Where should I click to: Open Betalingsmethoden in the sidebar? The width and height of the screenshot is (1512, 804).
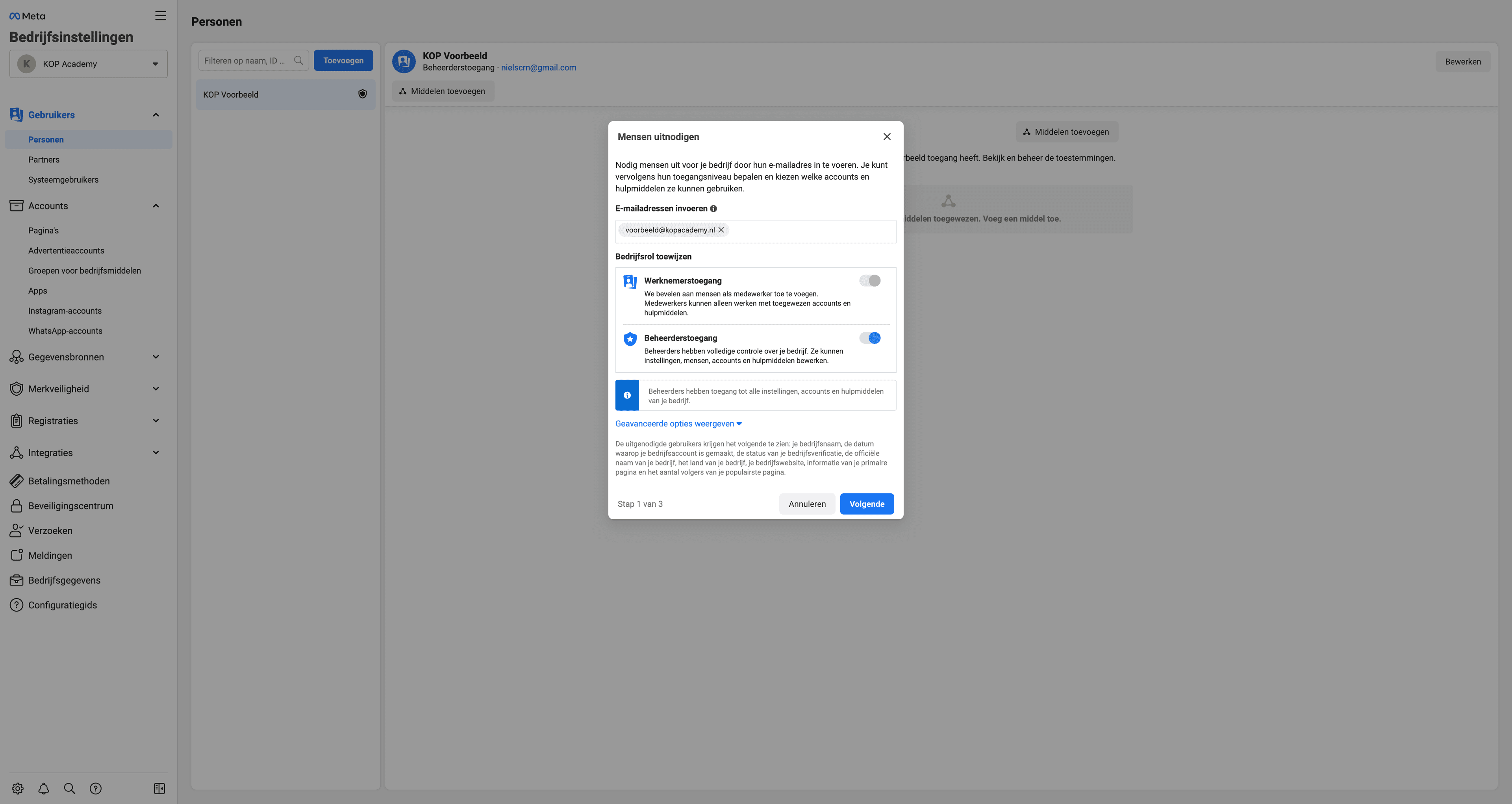coord(69,481)
